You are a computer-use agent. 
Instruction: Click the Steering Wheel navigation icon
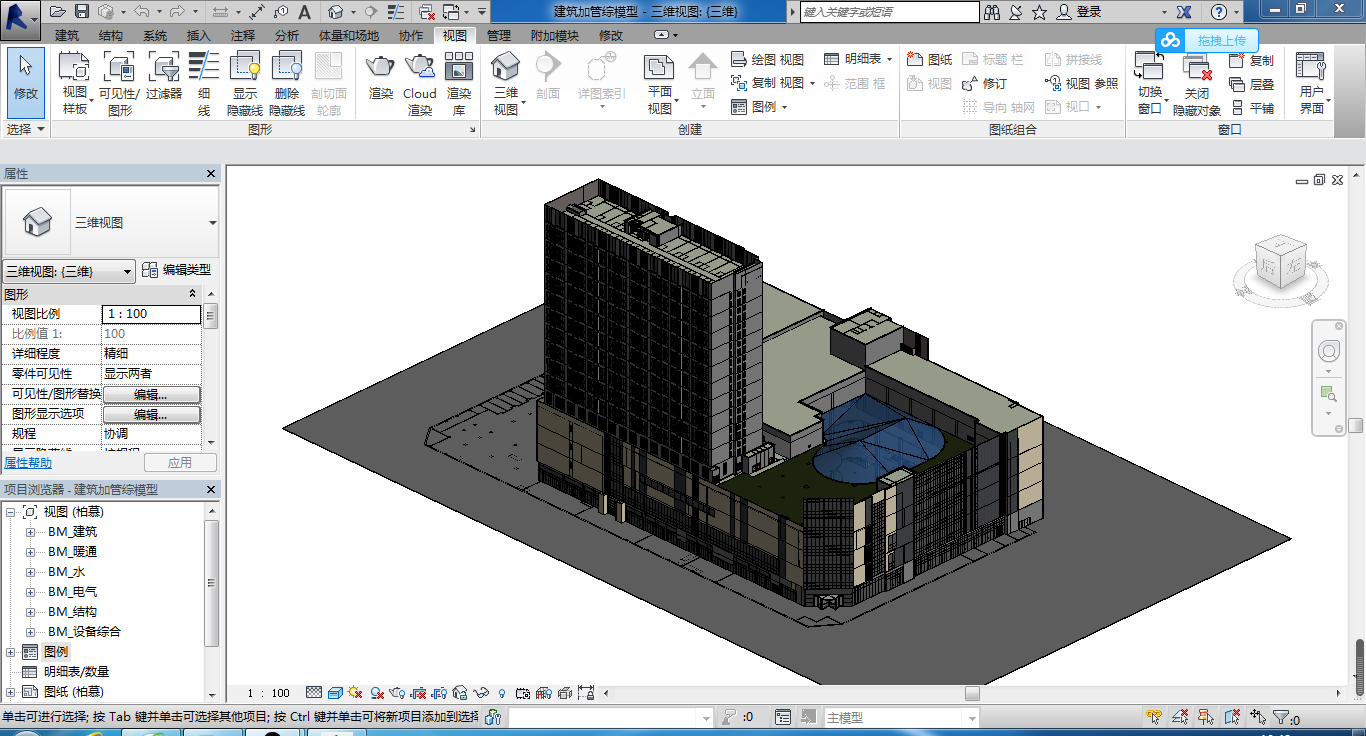(x=1329, y=351)
